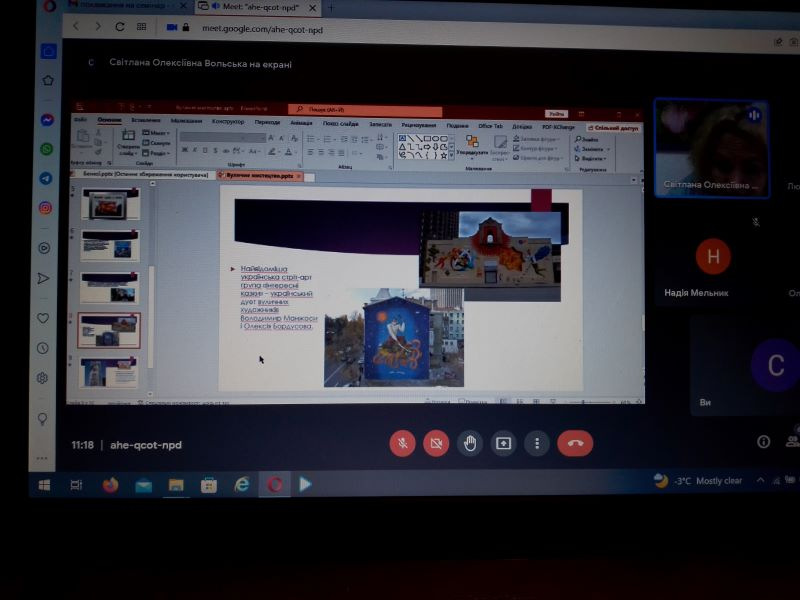Open WhatsApp in the Opera sidebar
This screenshot has height=600, width=800.
coord(46,149)
